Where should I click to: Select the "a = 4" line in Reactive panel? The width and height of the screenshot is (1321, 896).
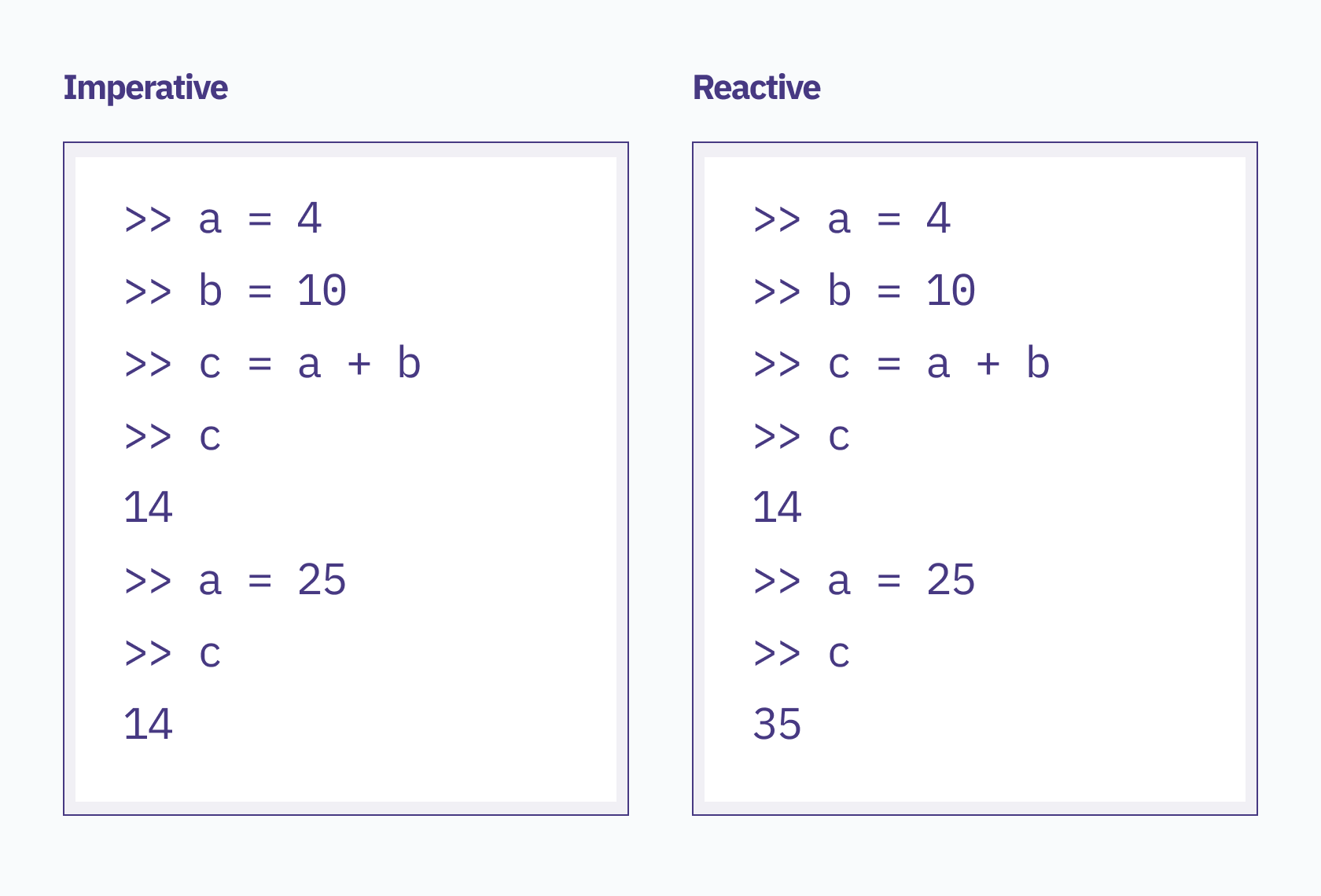click(852, 218)
